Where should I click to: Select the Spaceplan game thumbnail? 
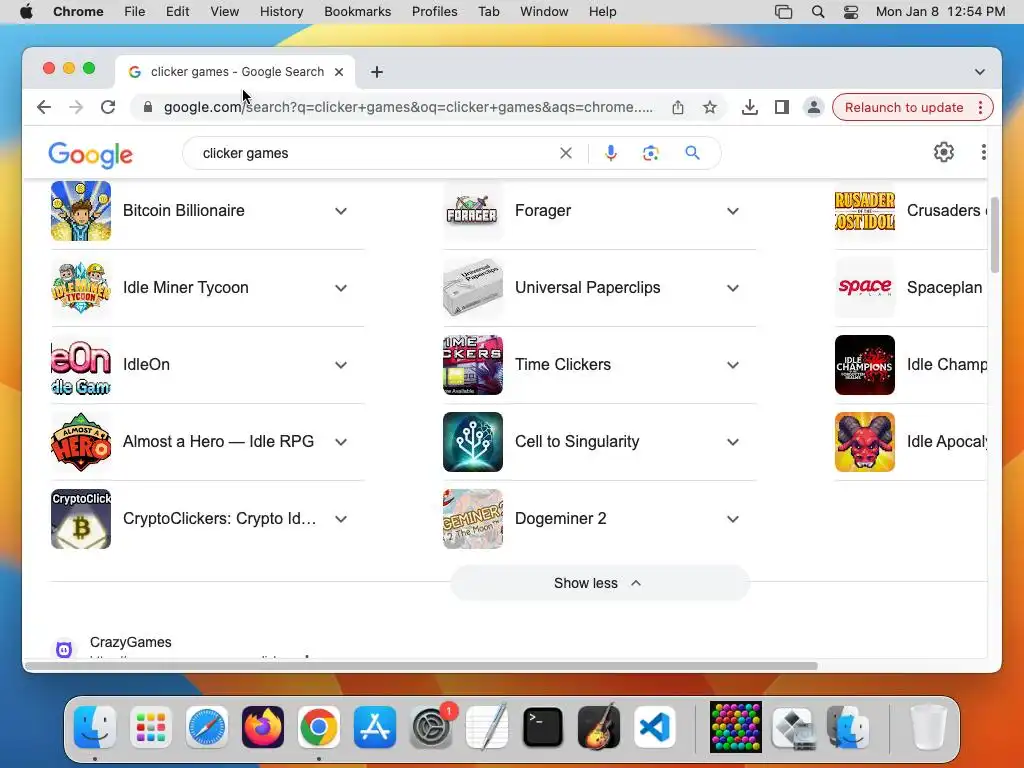click(x=865, y=288)
